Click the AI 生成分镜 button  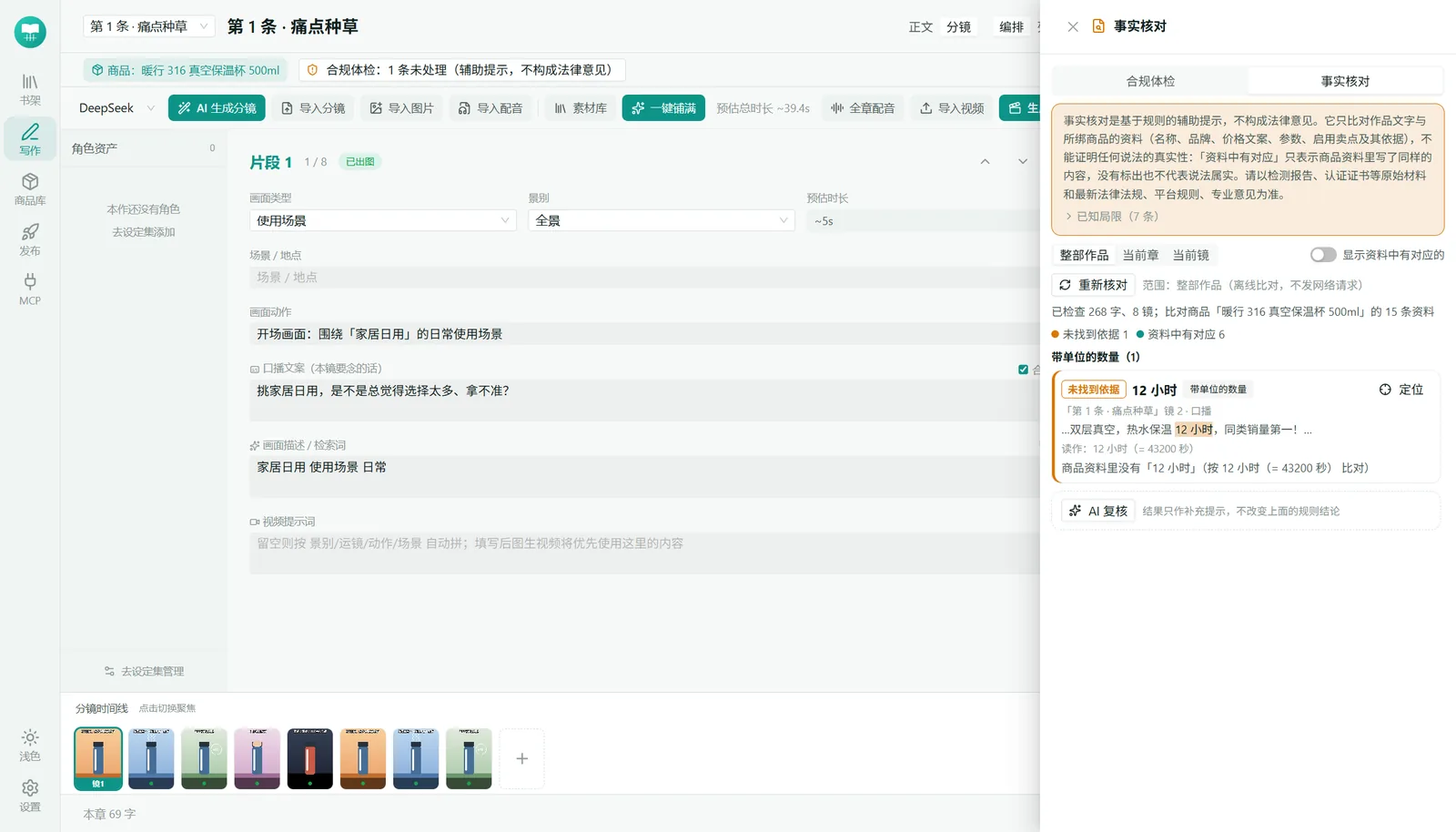coord(217,107)
